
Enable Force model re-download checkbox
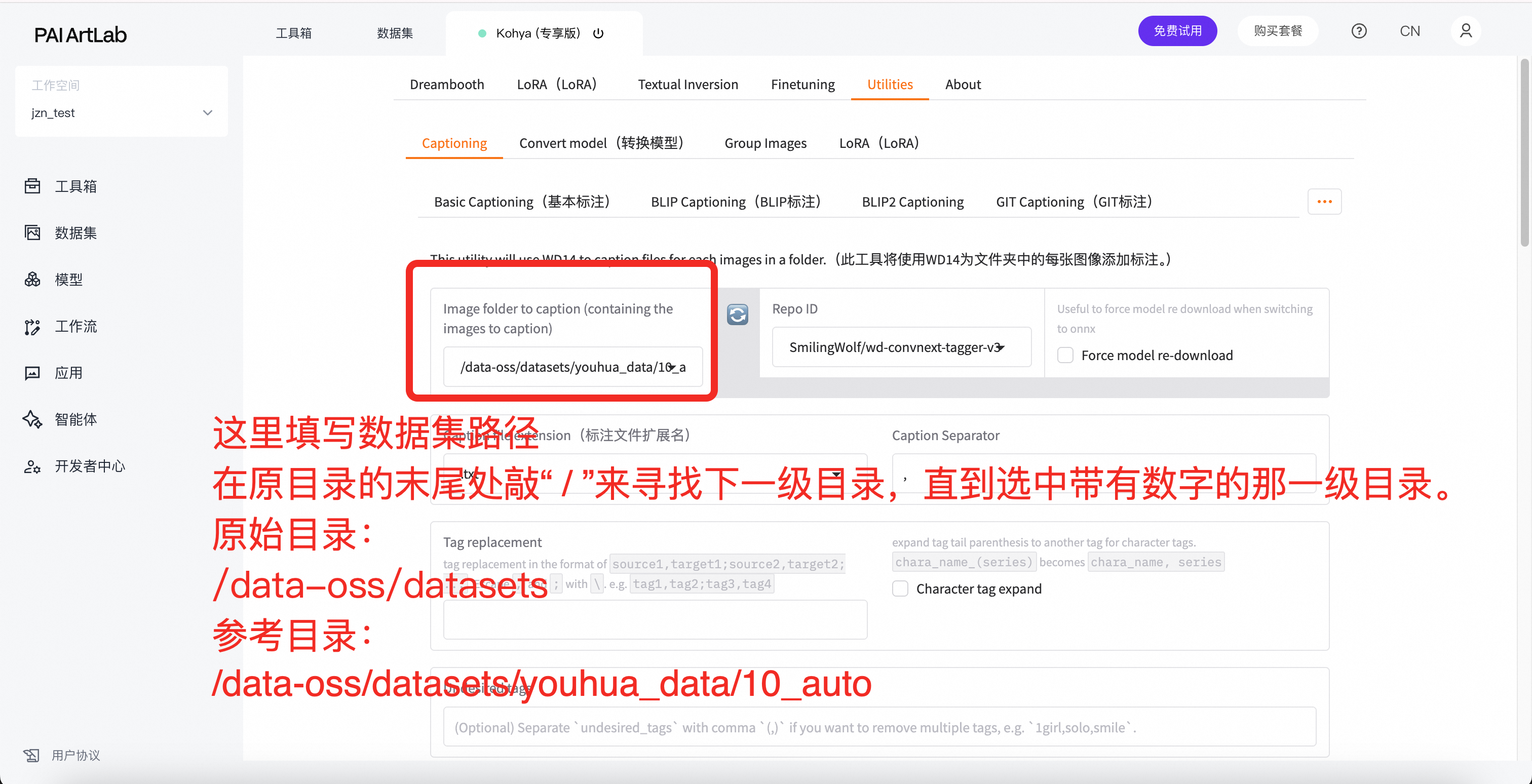click(1065, 356)
